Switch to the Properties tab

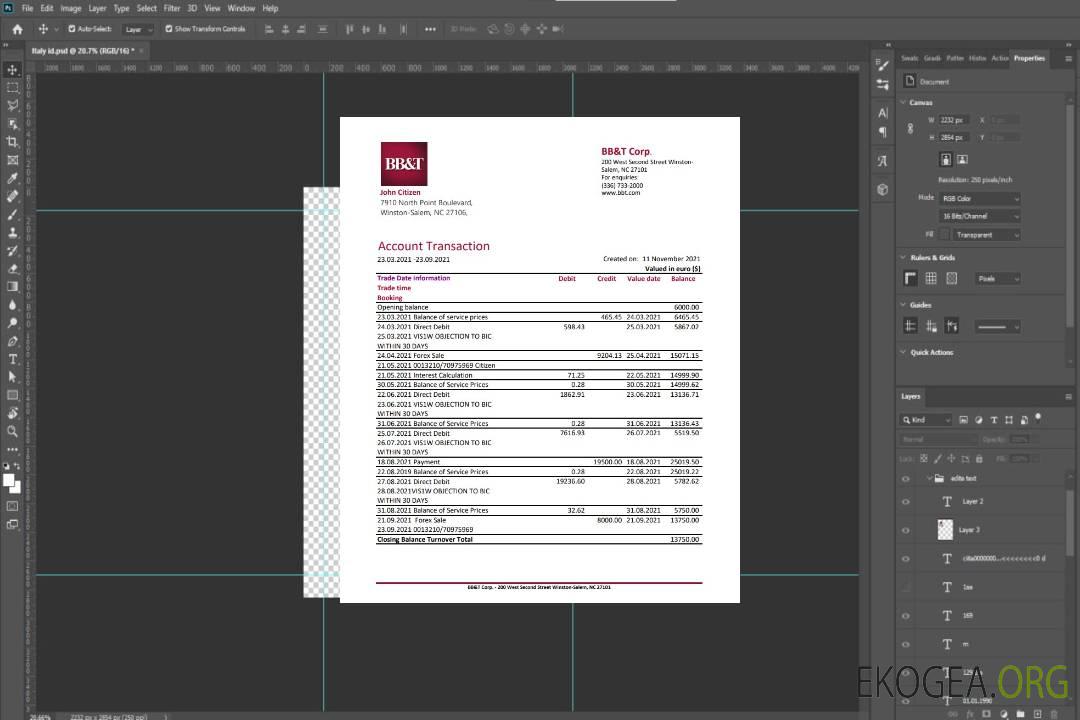[x=1029, y=59]
